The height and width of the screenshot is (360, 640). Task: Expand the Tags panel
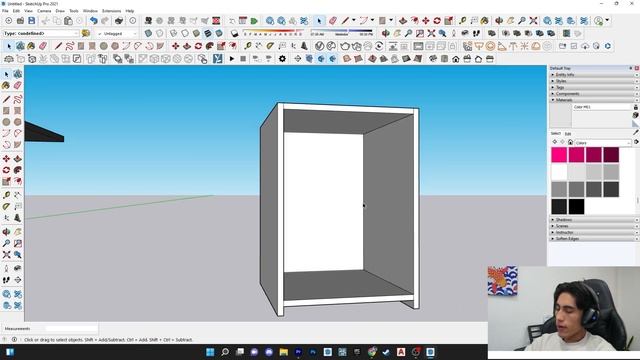[593, 87]
